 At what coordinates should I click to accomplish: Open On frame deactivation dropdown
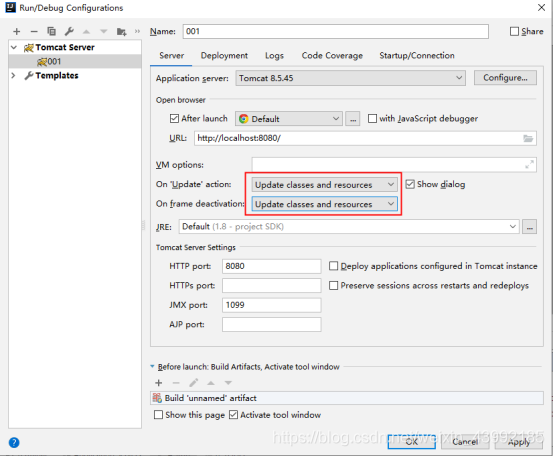click(x=325, y=204)
